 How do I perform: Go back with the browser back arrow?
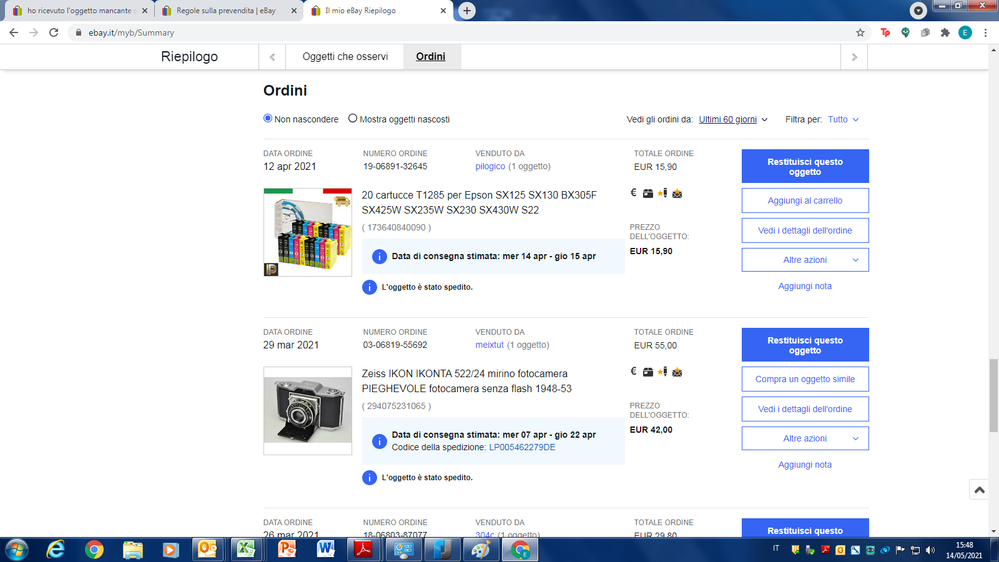point(13,32)
